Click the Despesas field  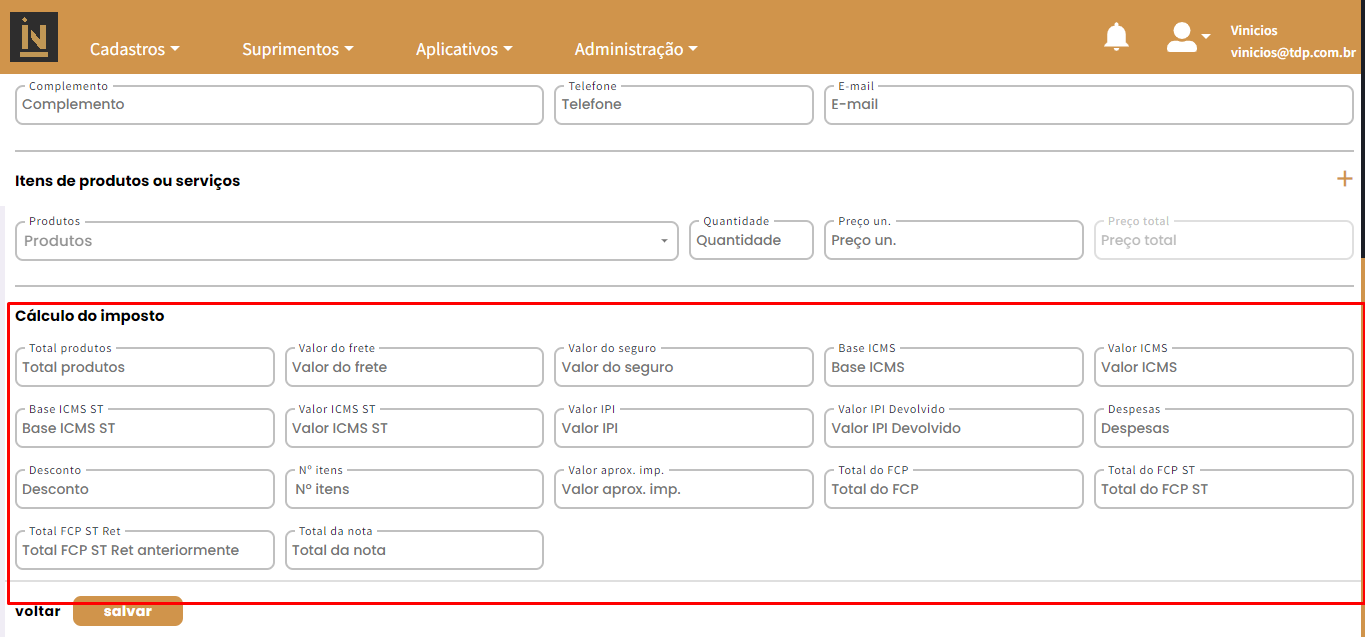1224,428
